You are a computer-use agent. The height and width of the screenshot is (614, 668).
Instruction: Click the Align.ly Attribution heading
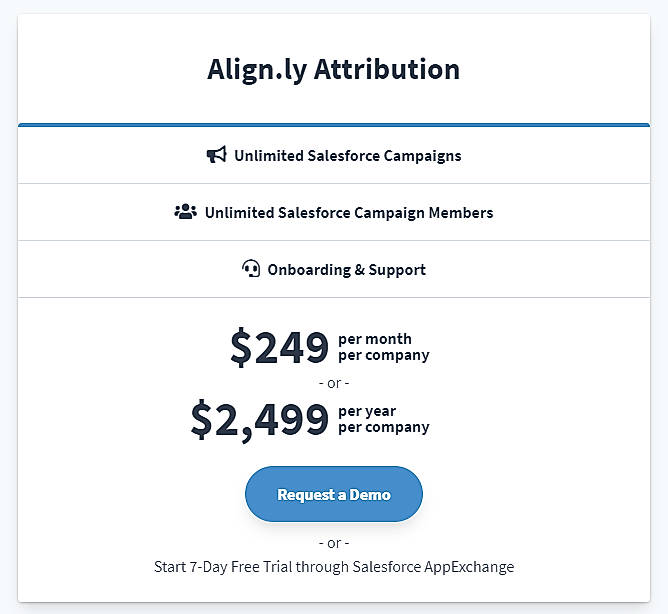pos(334,69)
